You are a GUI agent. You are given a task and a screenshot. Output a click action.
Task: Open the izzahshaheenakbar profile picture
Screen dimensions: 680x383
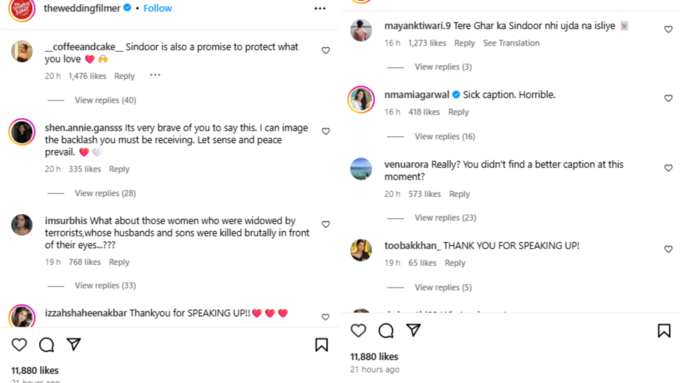click(22, 316)
